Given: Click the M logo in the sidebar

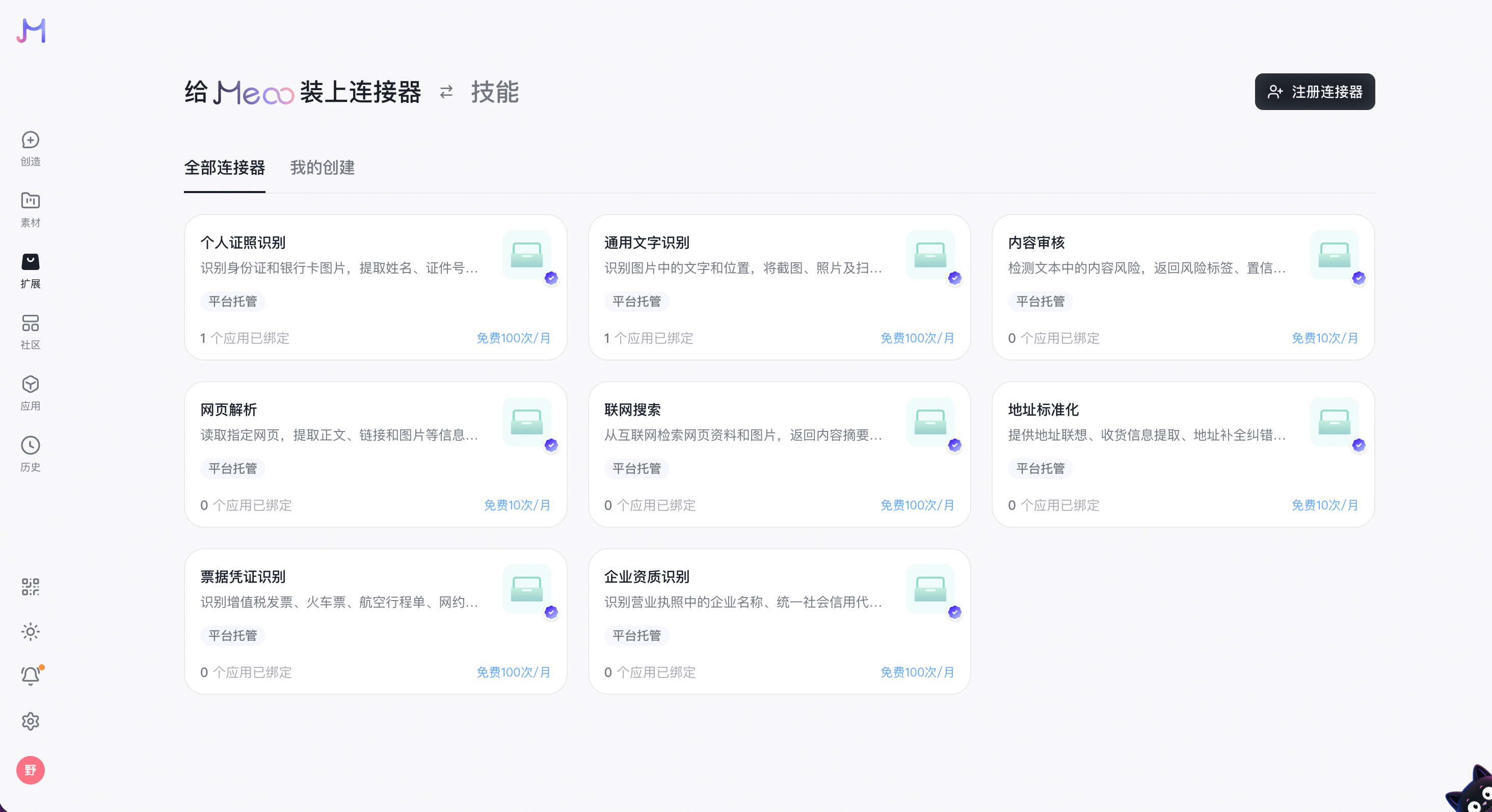Looking at the screenshot, I should [31, 31].
